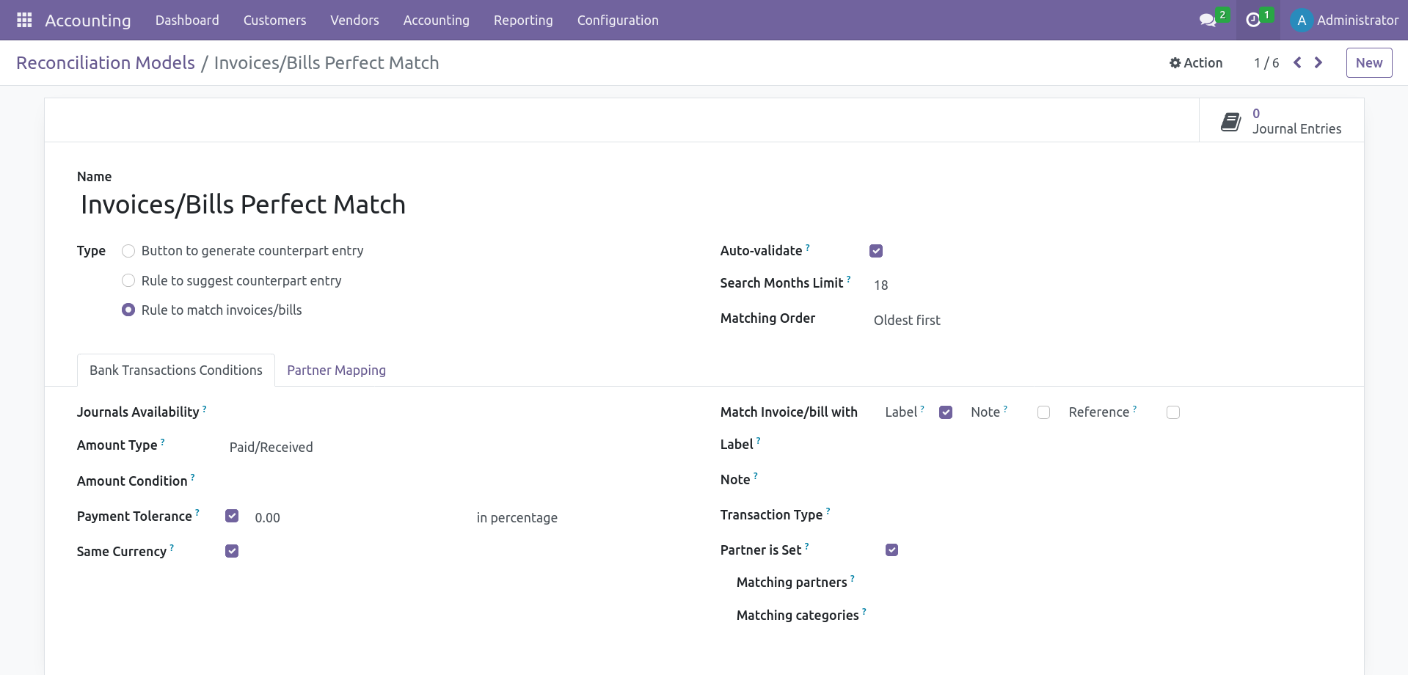Click the Administrator avatar icon
Viewport: 1408px width, 675px height.
pyautogui.click(x=1301, y=20)
